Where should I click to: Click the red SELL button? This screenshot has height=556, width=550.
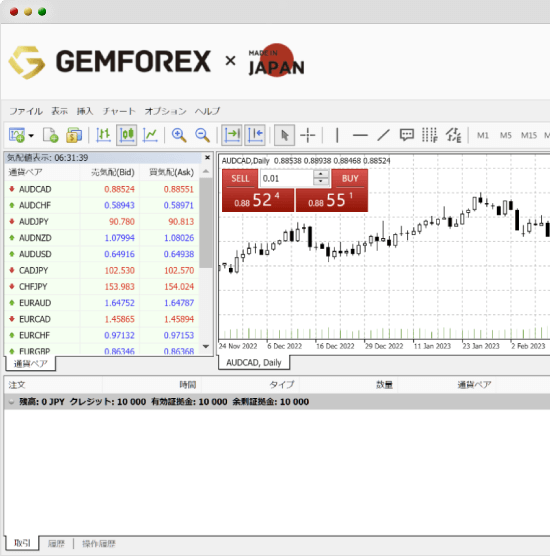(x=240, y=178)
